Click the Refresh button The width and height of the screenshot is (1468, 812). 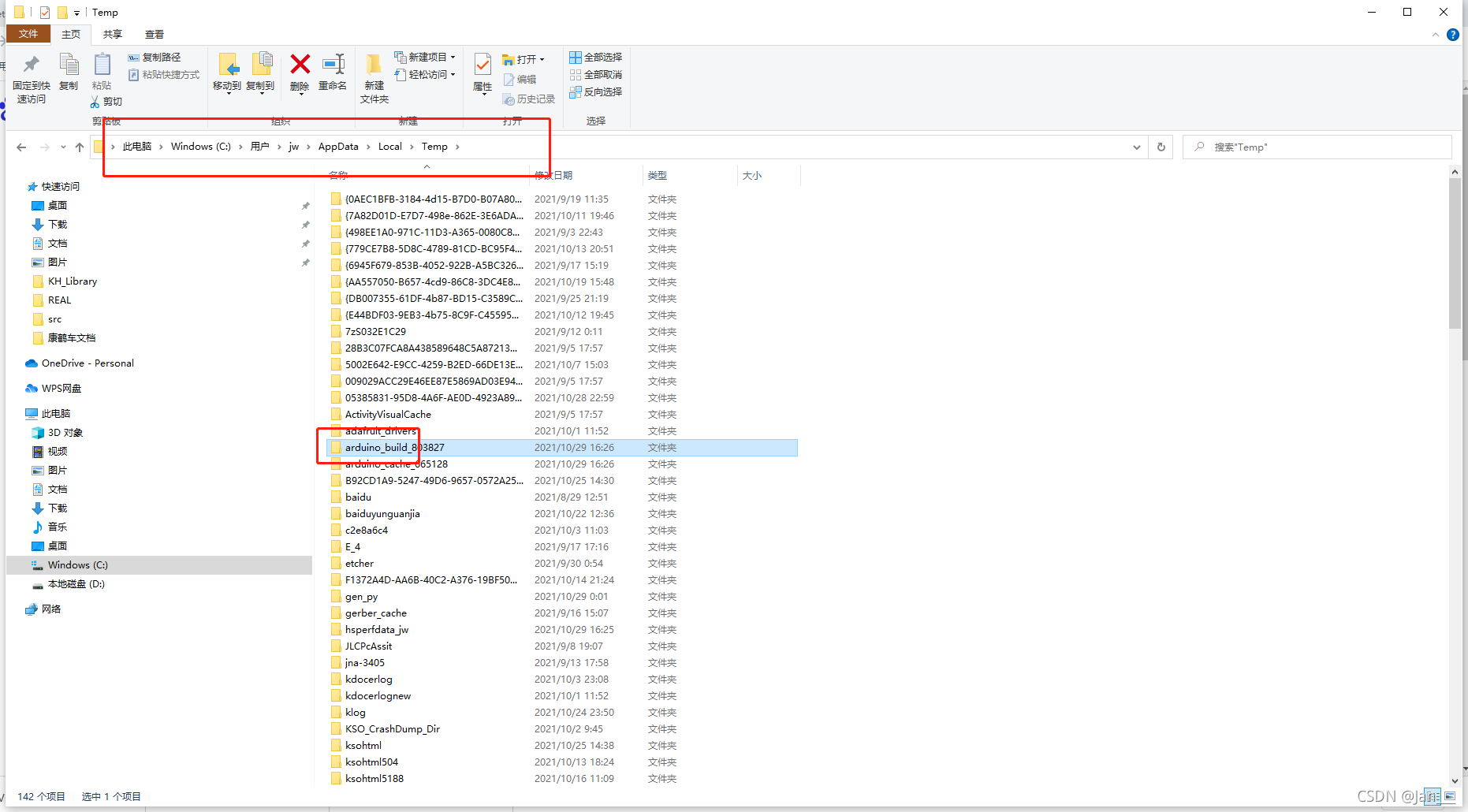[1161, 147]
